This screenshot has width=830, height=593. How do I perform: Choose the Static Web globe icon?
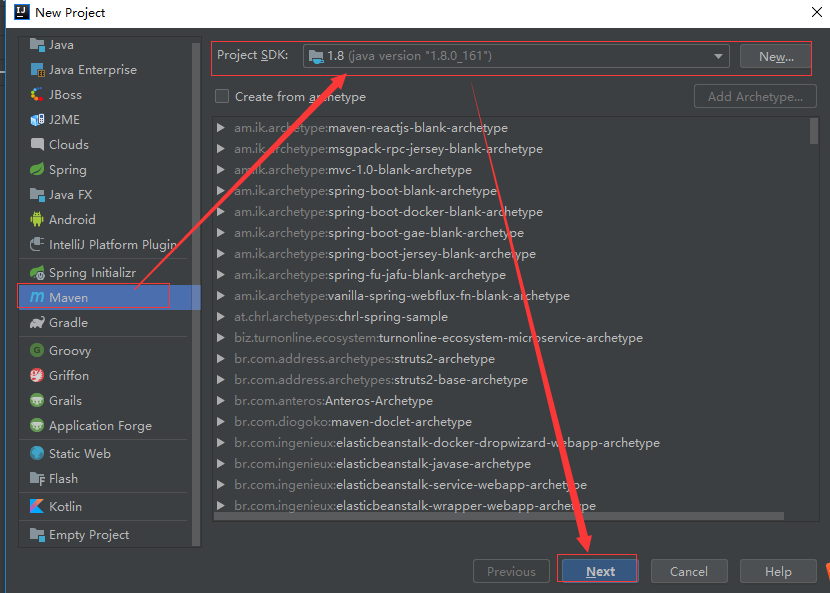[37, 453]
